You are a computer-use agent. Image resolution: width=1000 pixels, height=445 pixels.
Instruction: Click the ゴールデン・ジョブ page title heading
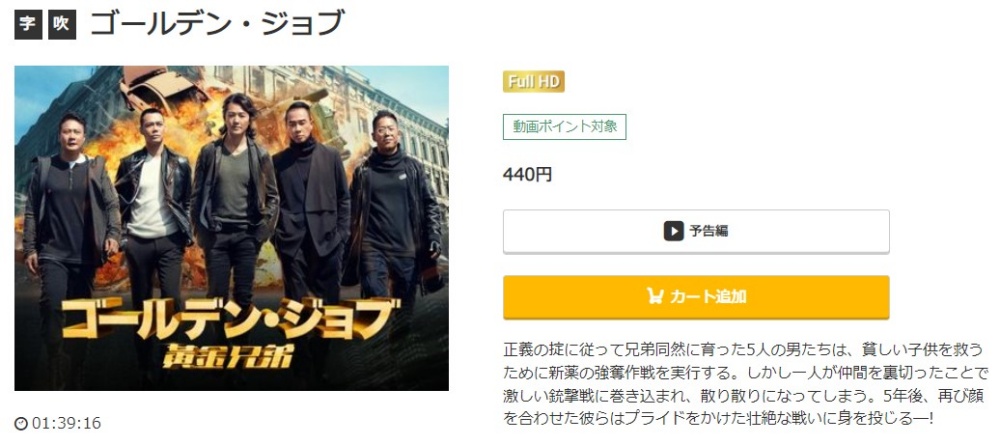point(217,24)
